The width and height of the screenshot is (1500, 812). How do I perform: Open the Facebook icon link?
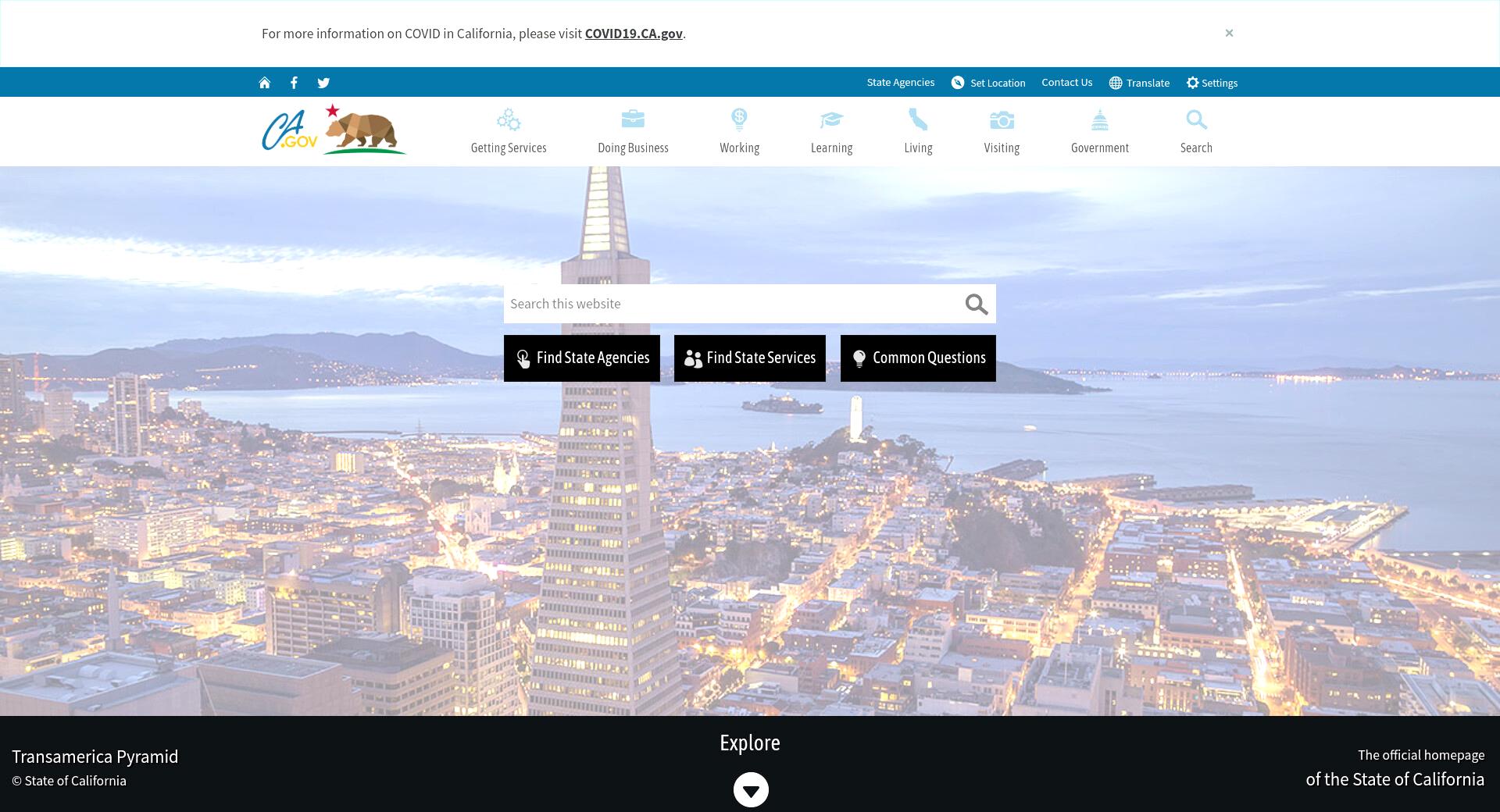click(x=294, y=83)
